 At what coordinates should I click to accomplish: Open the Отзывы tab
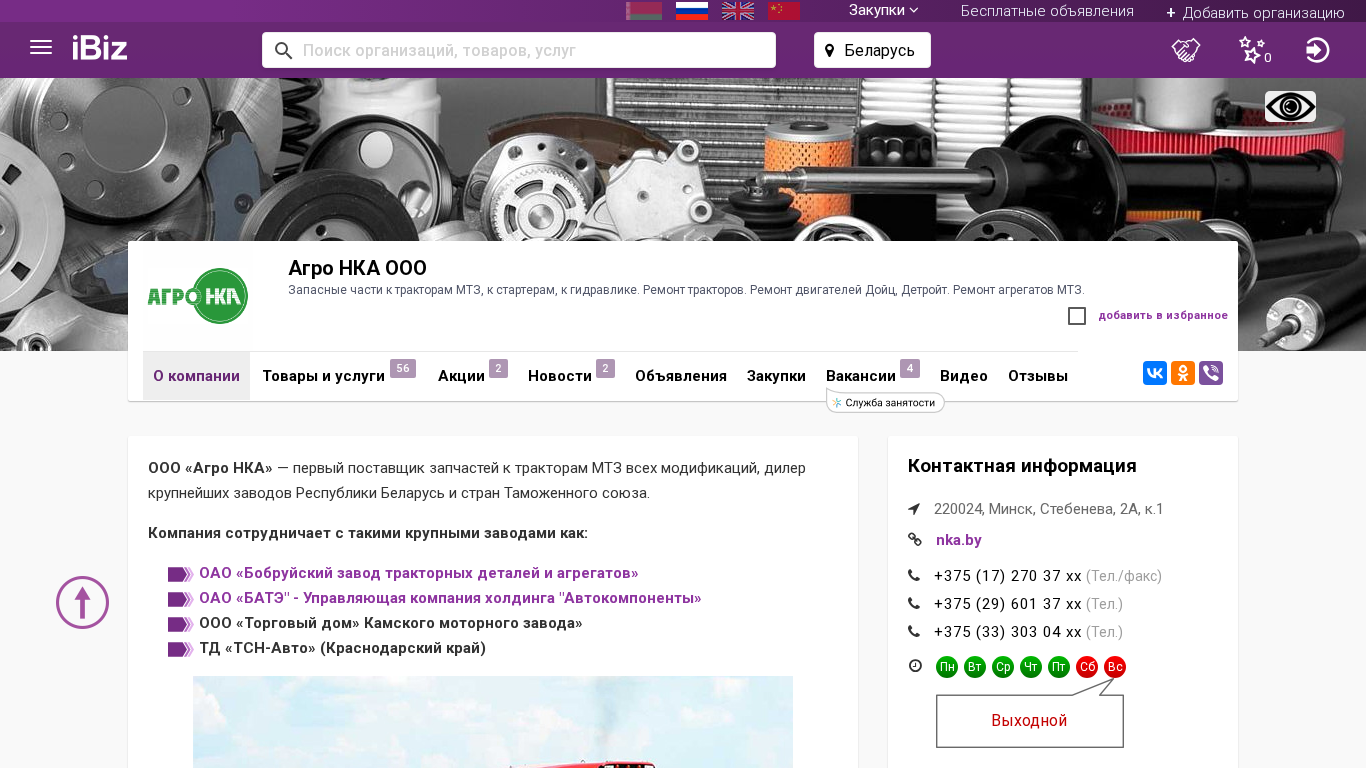(1038, 376)
